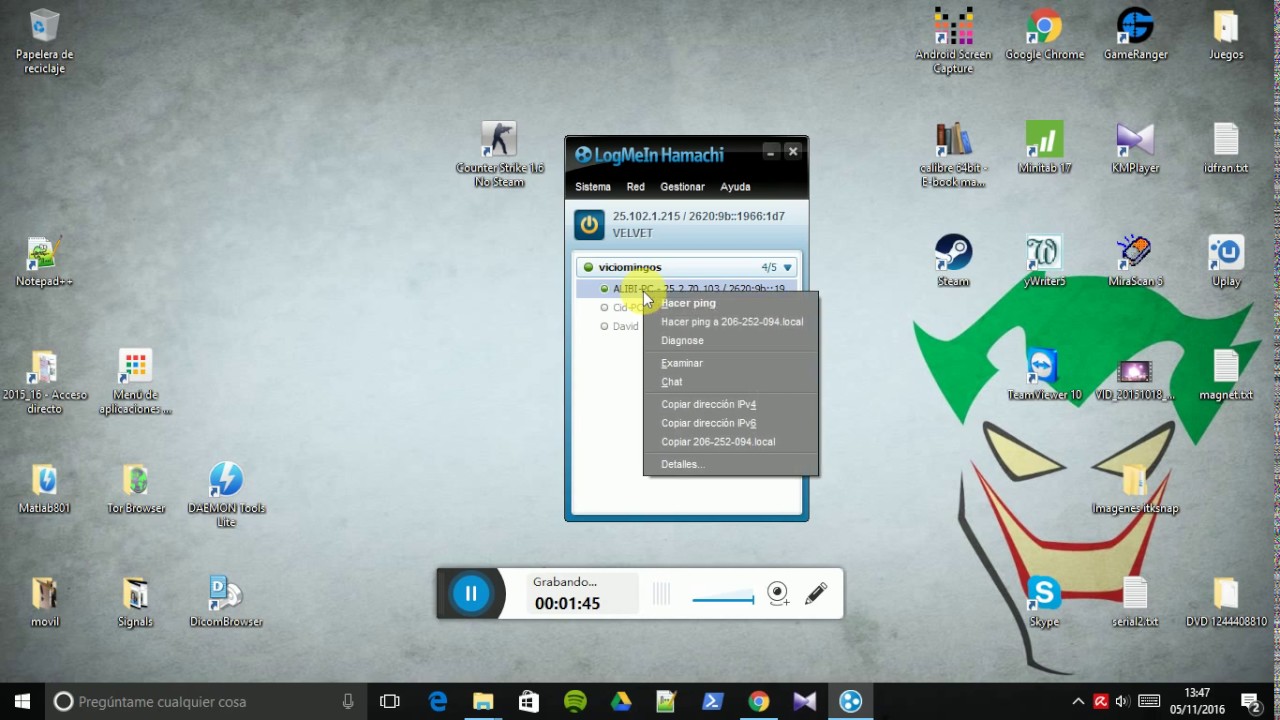Image resolution: width=1280 pixels, height=720 pixels.
Task: Adjust the recorder volume slider
Action: coord(723,599)
